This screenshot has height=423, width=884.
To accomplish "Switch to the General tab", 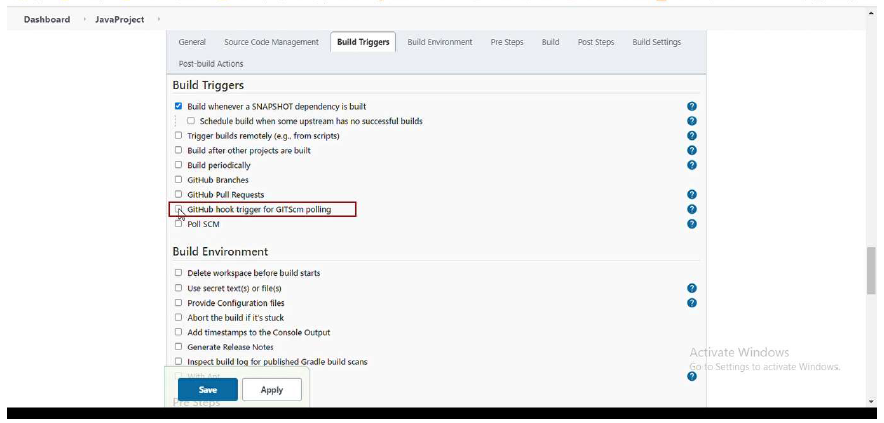I will [192, 42].
